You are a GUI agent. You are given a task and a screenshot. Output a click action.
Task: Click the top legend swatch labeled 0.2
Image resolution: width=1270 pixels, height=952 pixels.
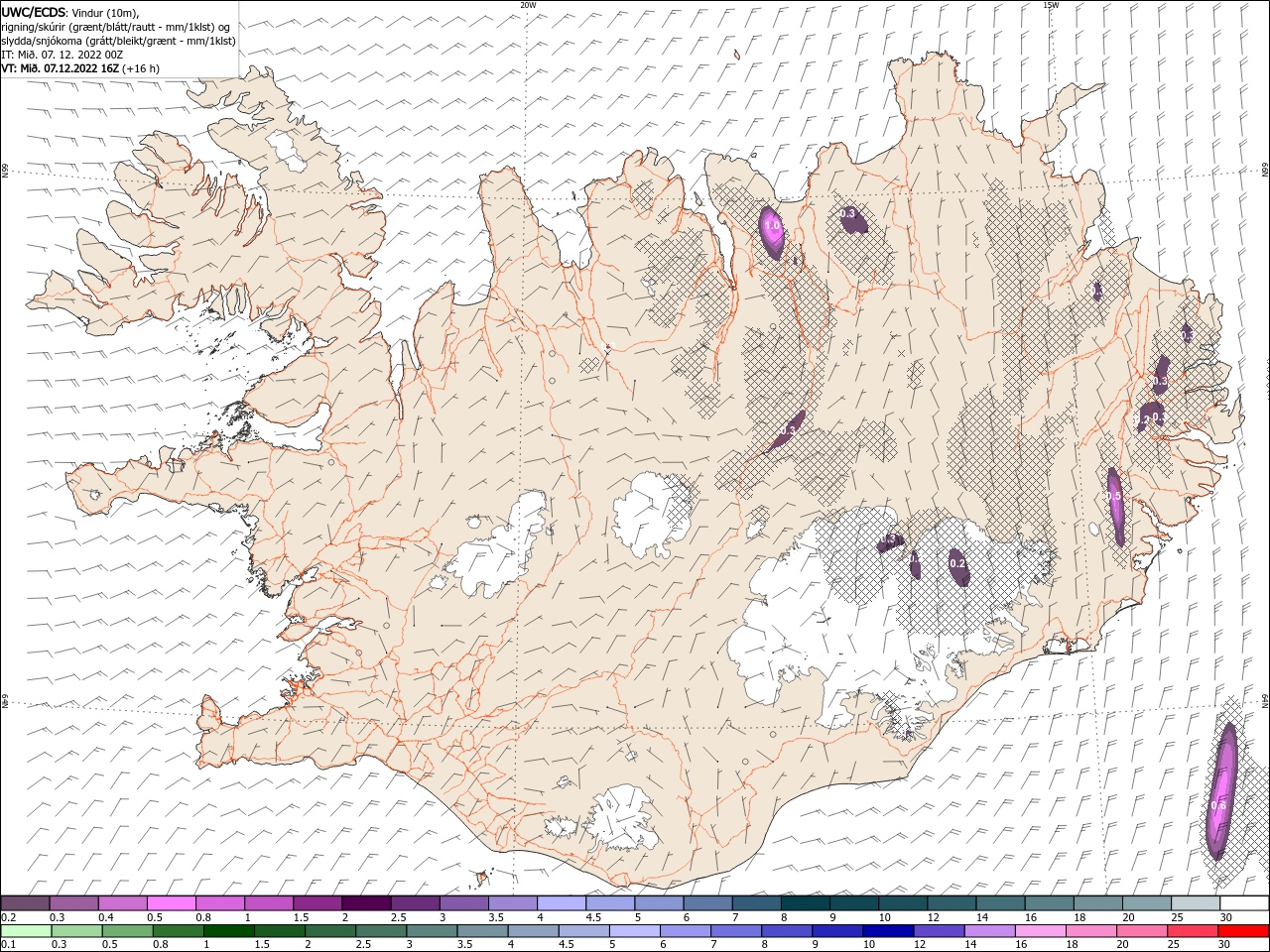26,903
